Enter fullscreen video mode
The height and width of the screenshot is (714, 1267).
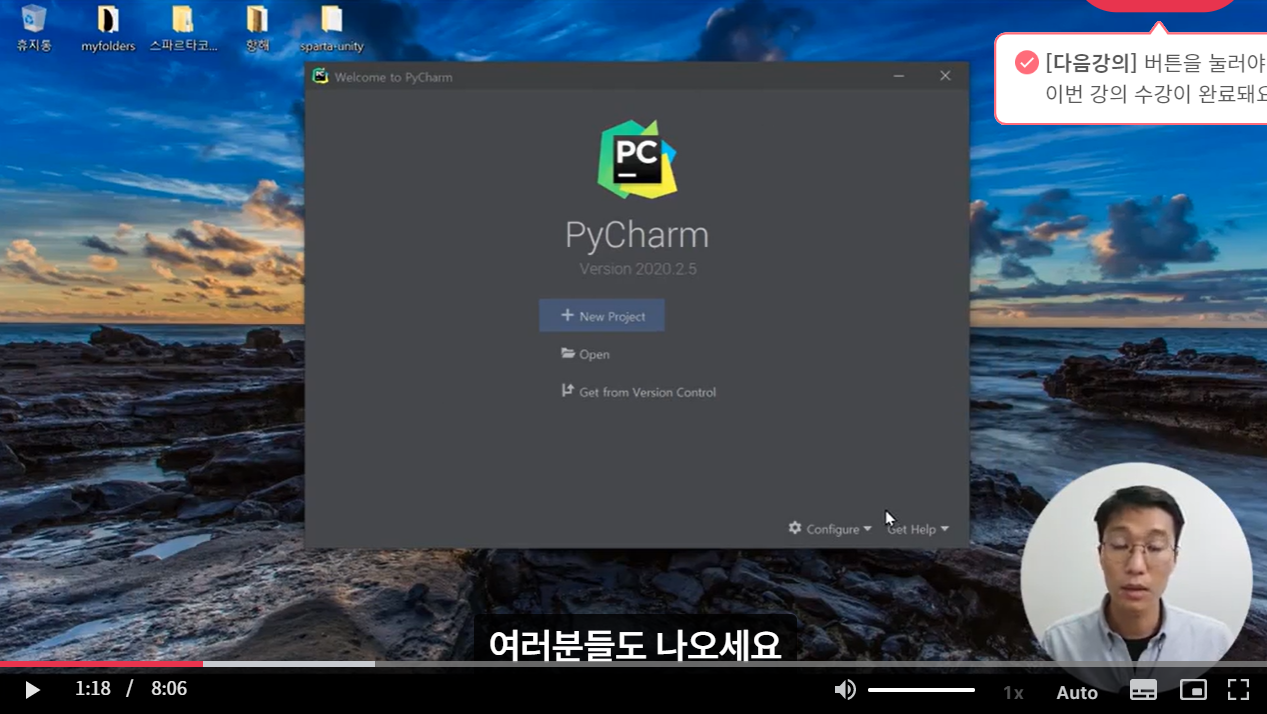(1239, 690)
